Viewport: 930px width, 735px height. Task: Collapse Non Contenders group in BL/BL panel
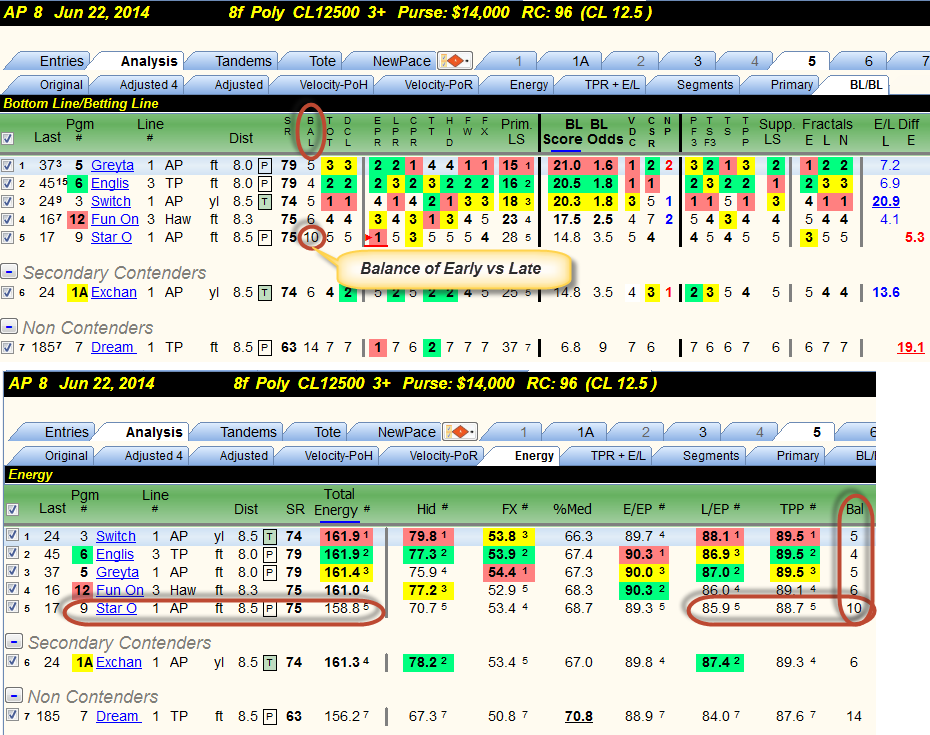[x=9, y=326]
